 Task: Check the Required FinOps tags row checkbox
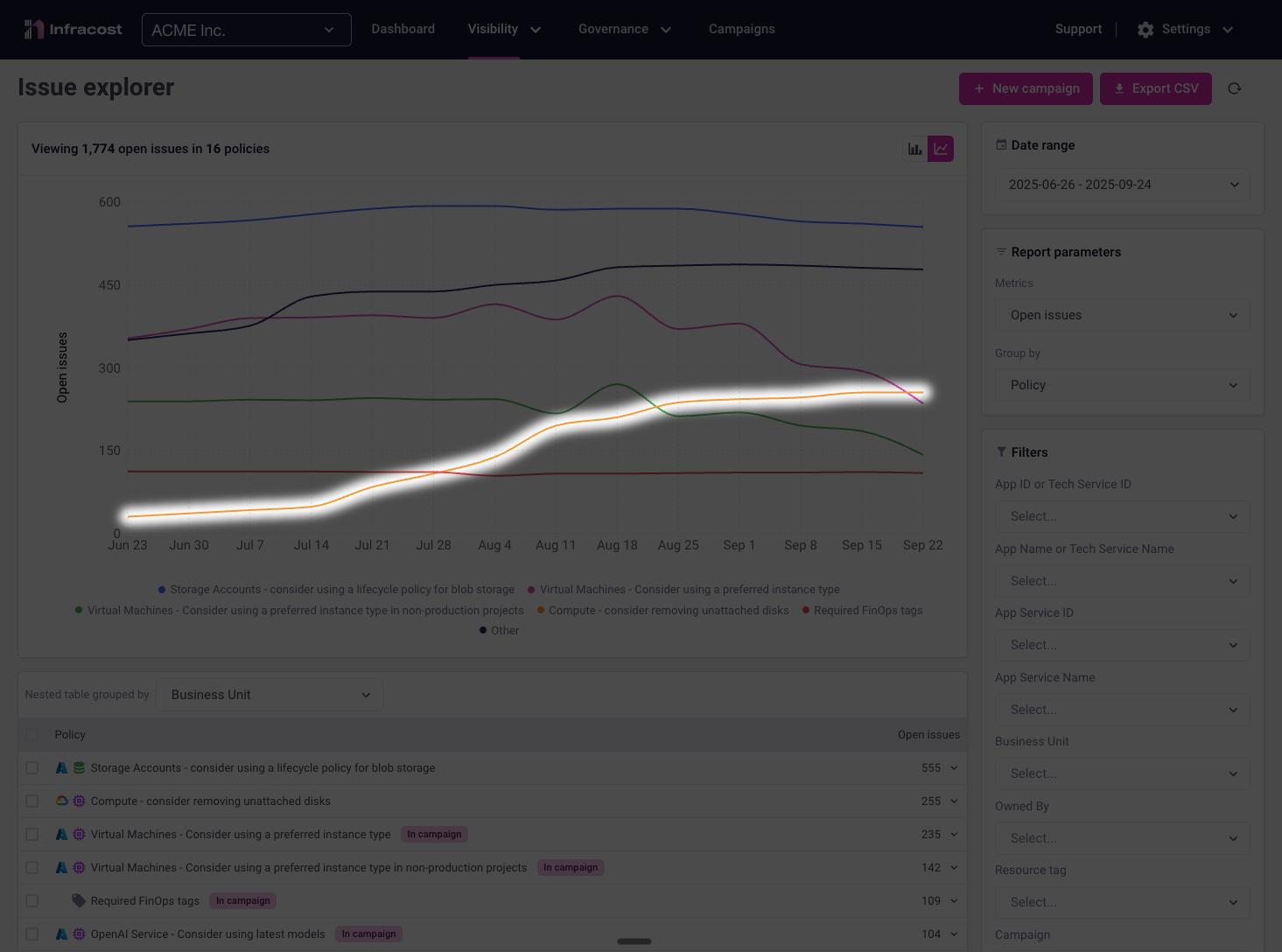coord(32,900)
